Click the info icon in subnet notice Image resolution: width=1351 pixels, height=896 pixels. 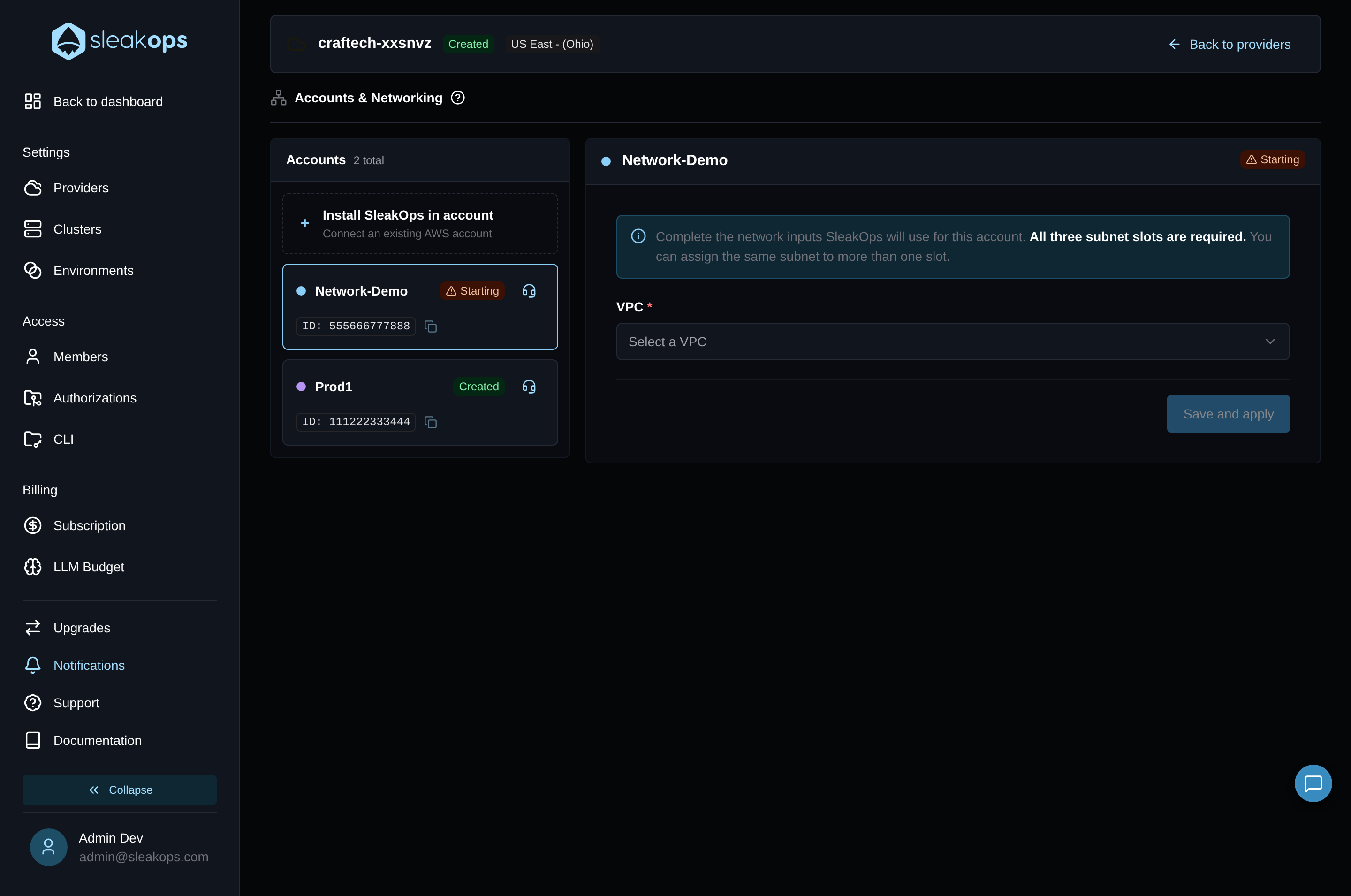pos(638,236)
